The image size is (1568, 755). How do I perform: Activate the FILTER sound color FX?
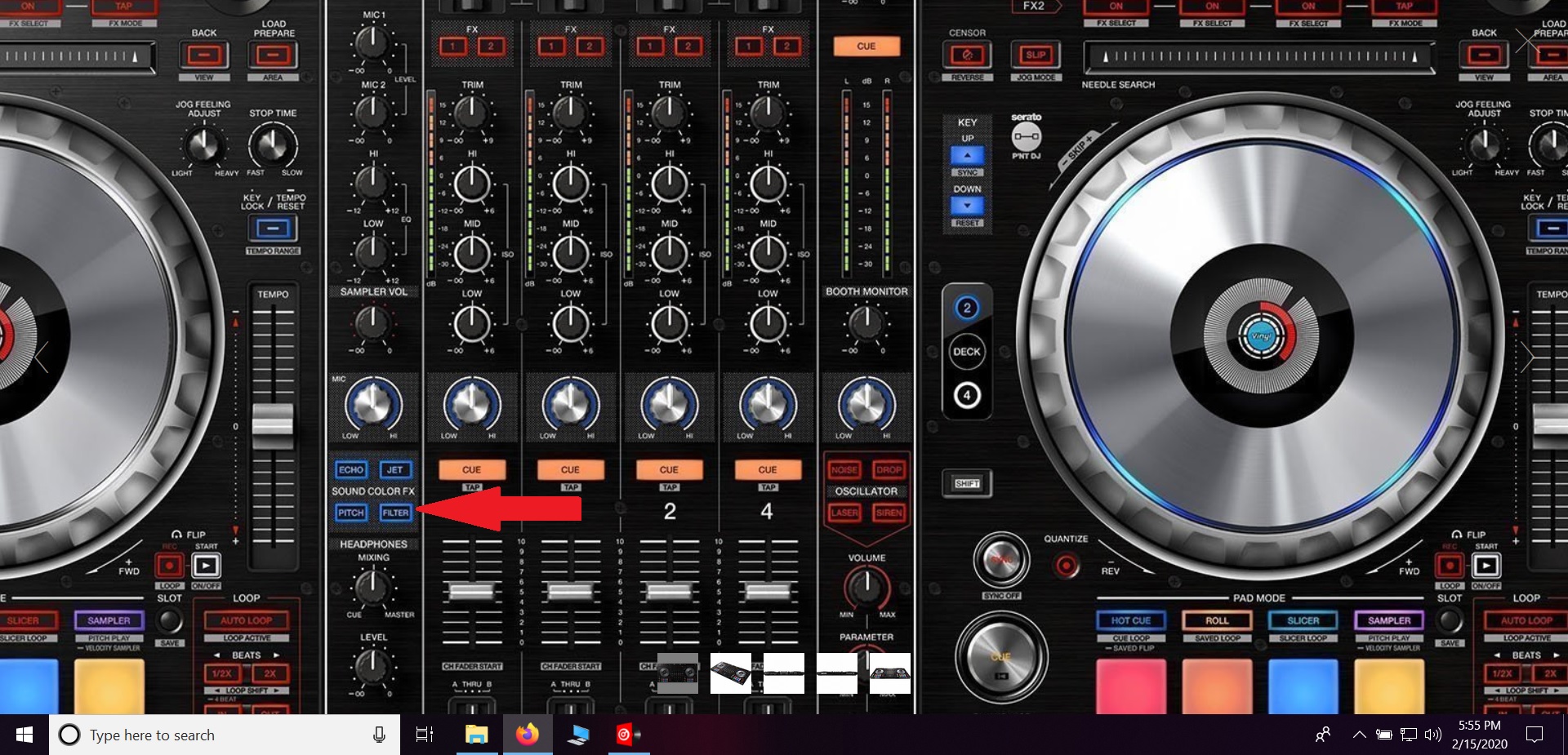(396, 513)
